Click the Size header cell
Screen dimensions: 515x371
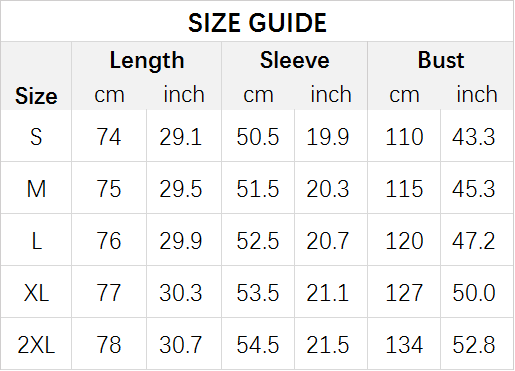[x=36, y=96]
